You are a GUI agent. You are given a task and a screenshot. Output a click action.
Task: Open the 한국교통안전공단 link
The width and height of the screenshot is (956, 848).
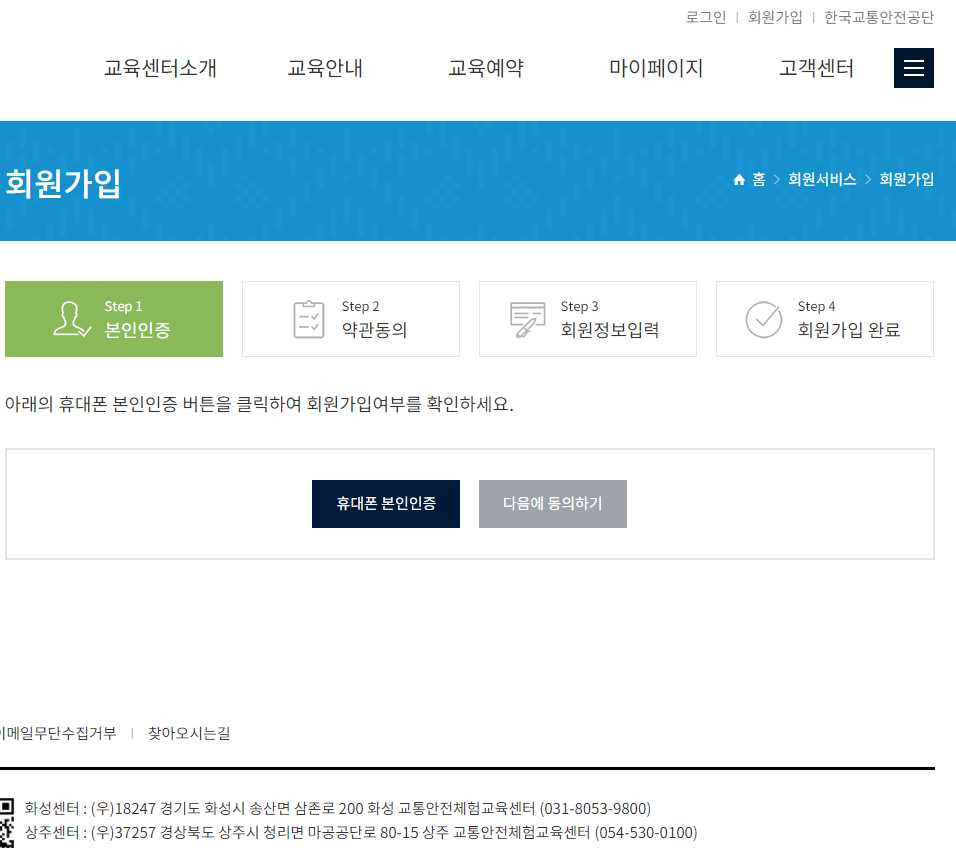coord(879,17)
